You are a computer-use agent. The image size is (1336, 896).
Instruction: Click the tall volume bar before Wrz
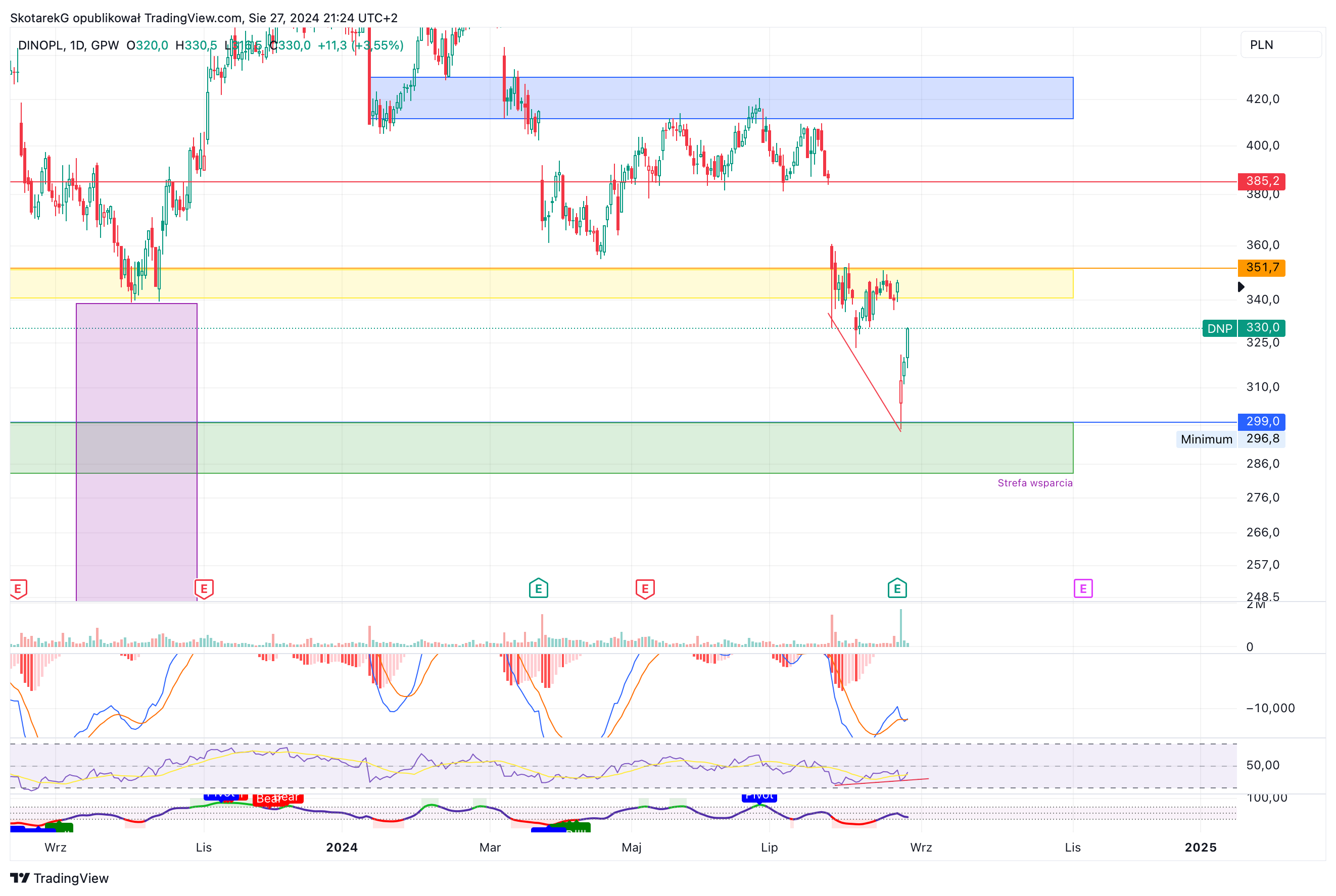[900, 628]
